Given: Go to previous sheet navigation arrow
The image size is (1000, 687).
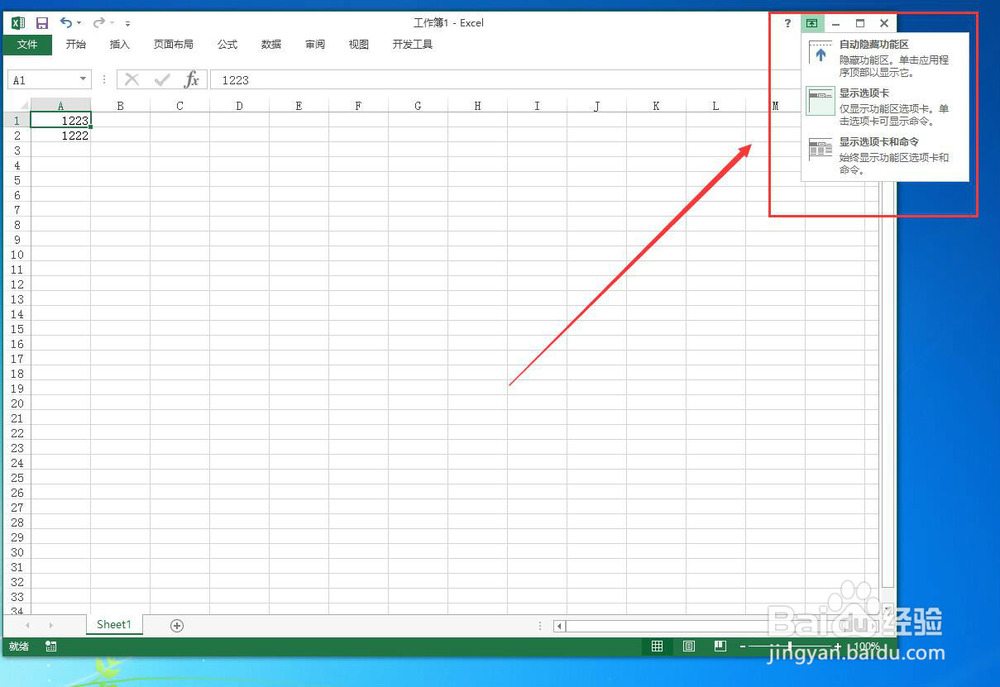Looking at the screenshot, I should click(27, 625).
